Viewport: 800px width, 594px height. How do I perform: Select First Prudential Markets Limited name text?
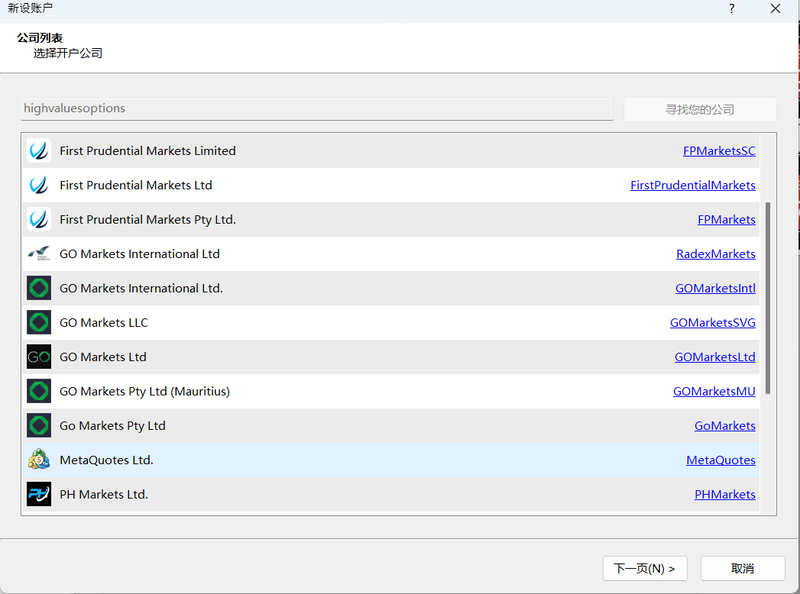tap(147, 151)
